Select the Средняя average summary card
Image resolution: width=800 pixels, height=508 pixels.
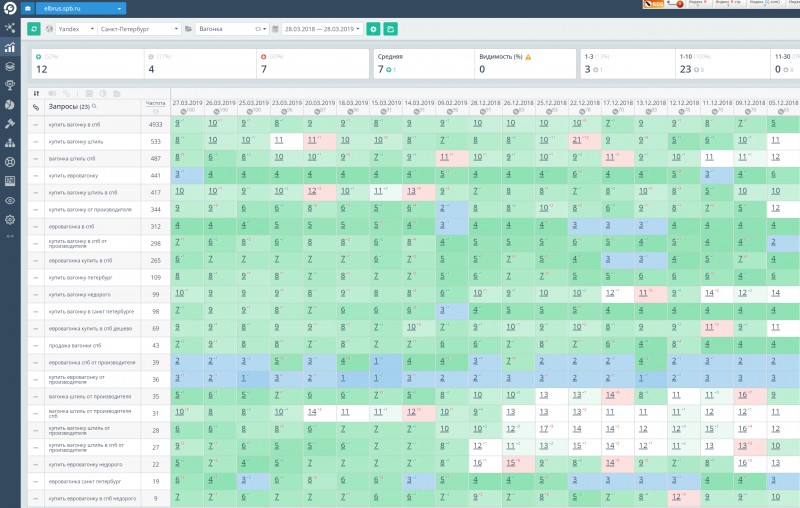click(424, 64)
